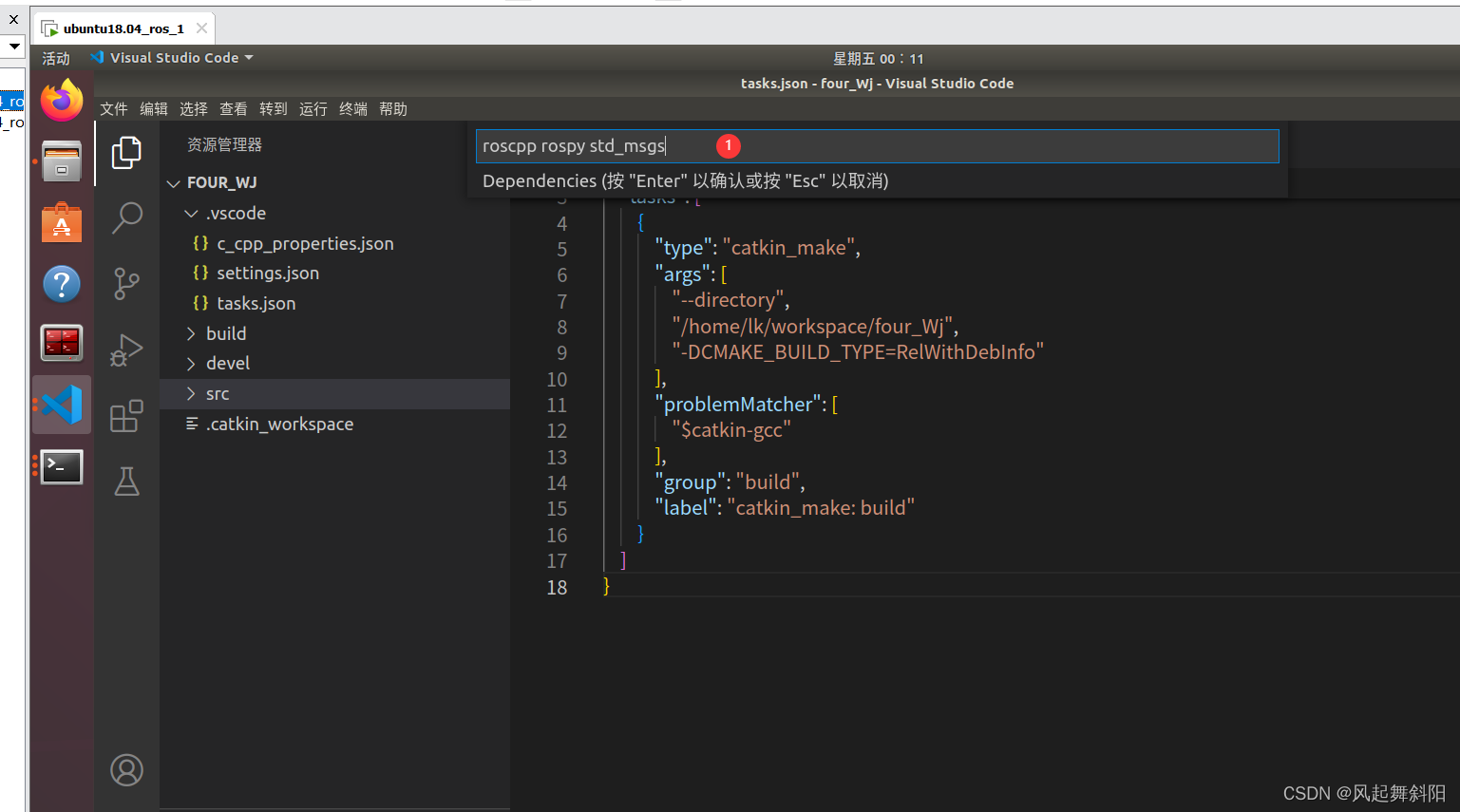
Task: Open Help from the Ubuntu dock
Action: click(x=62, y=284)
